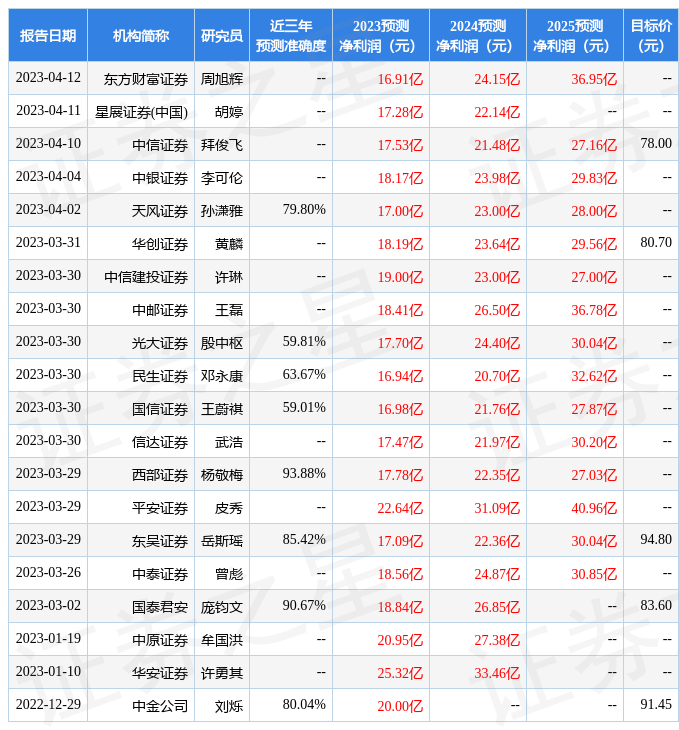Screen dimensions: 679x730
Task: Select accuracy value 93.88%
Action: [x=304, y=474]
